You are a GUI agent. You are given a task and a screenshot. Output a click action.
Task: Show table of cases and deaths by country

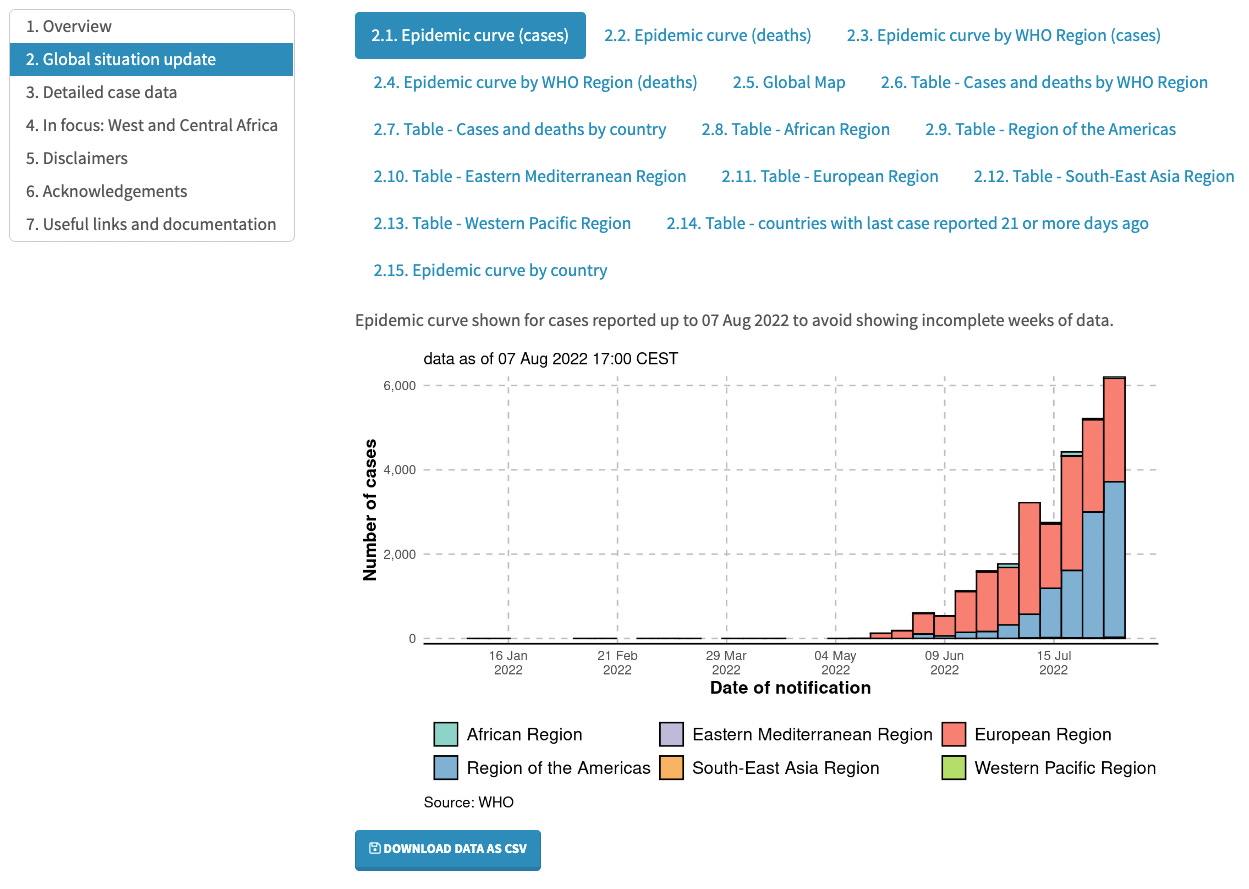click(x=520, y=129)
